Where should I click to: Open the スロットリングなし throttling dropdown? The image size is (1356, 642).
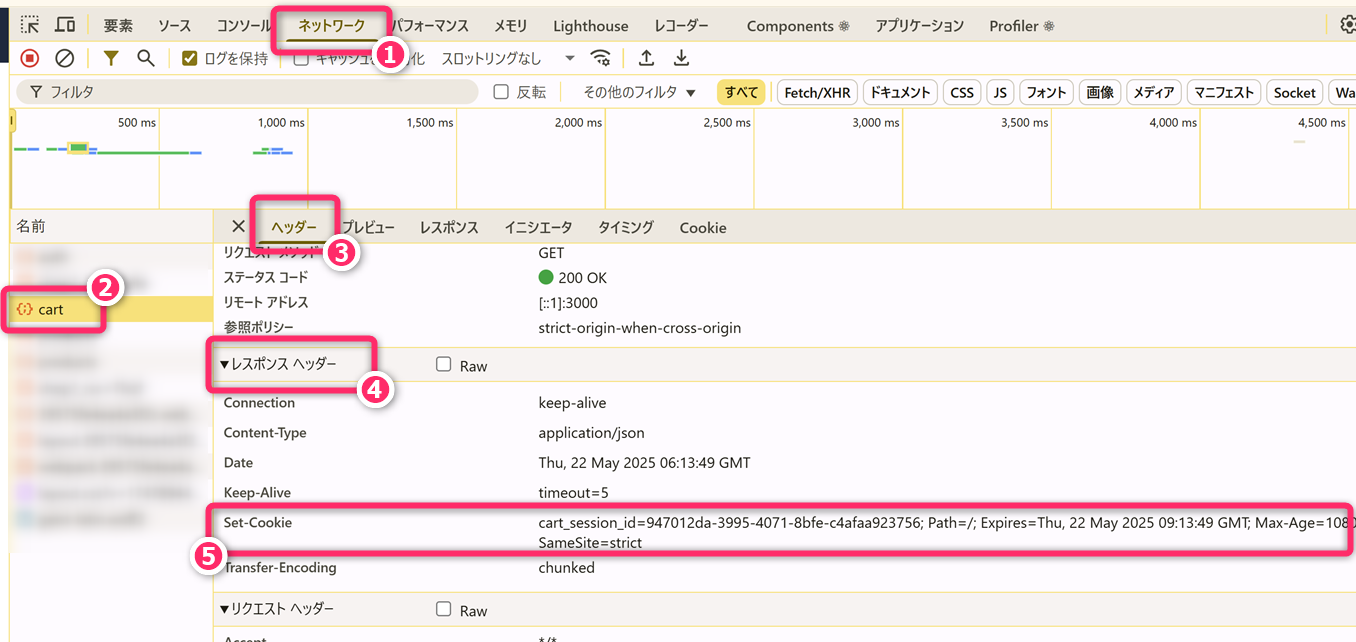pyautogui.click(x=508, y=59)
